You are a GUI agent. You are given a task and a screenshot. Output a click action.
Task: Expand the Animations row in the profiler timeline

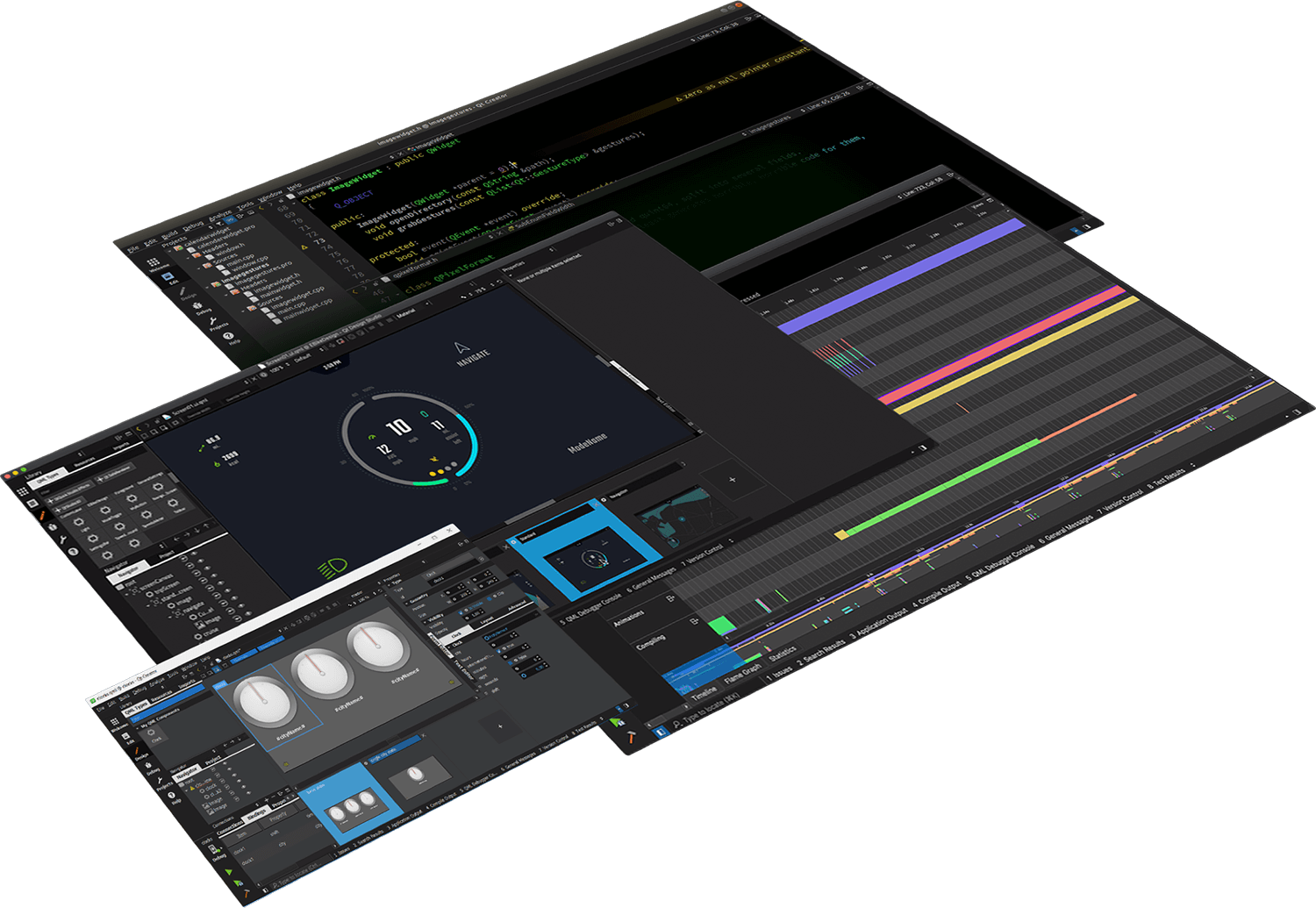[670, 598]
